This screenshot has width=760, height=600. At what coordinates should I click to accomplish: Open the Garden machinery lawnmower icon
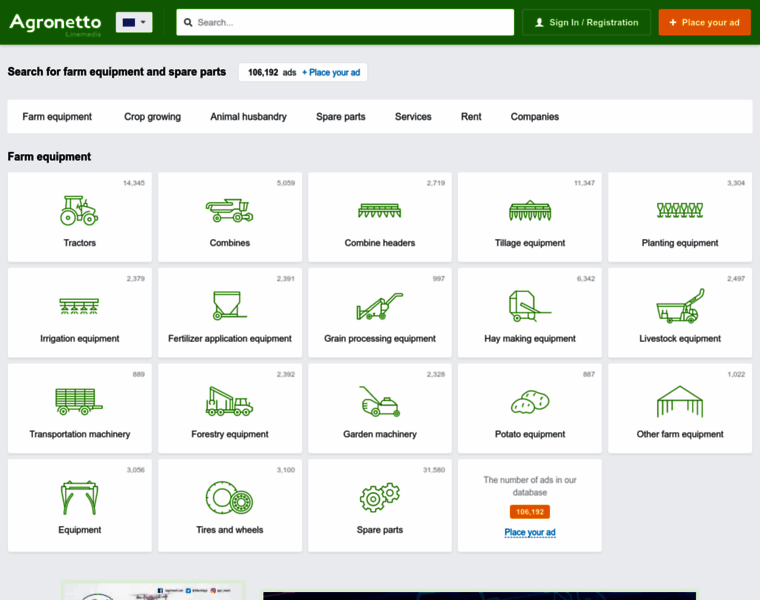[x=379, y=402]
